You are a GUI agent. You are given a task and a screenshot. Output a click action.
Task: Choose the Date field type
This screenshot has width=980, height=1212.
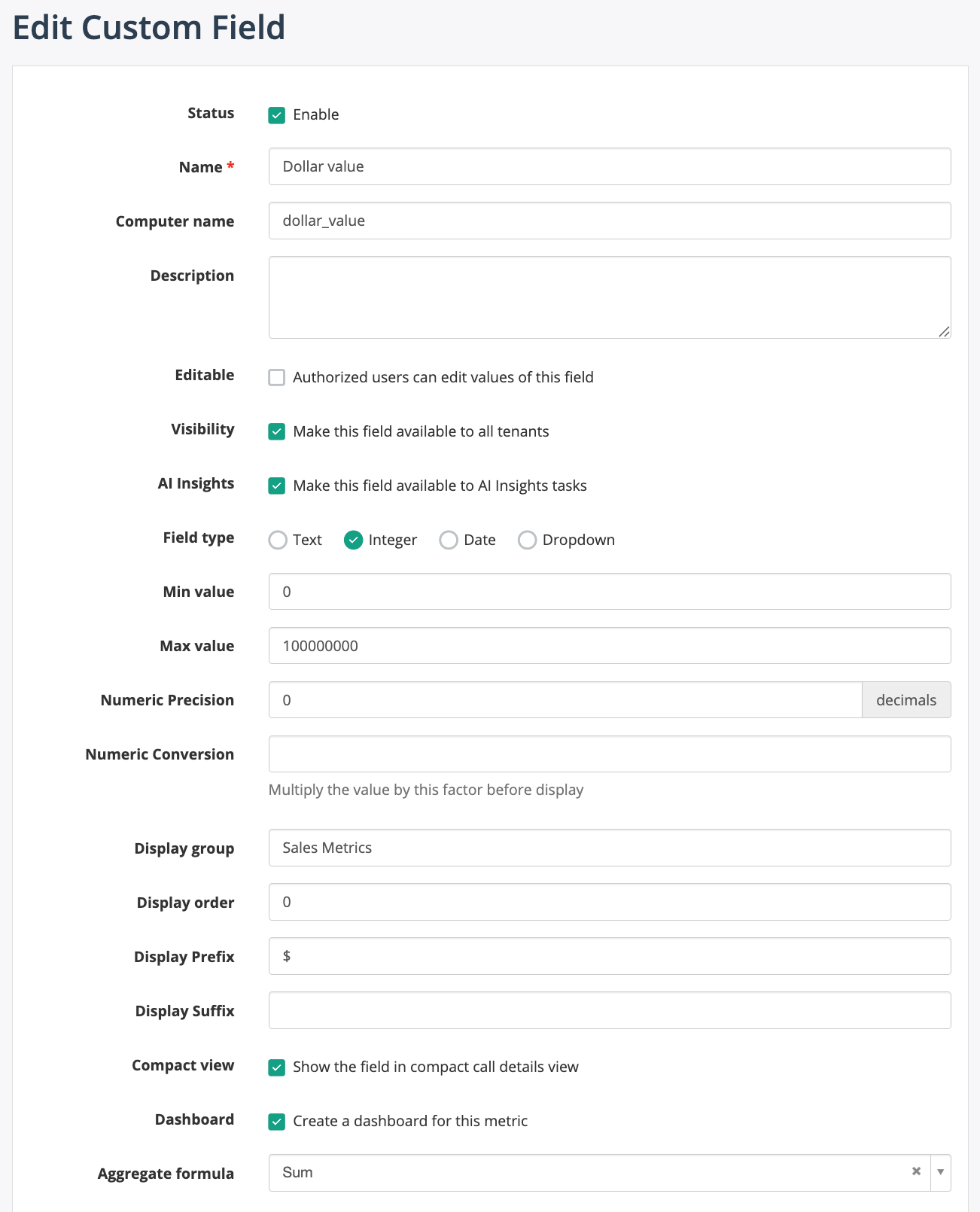[x=449, y=540]
